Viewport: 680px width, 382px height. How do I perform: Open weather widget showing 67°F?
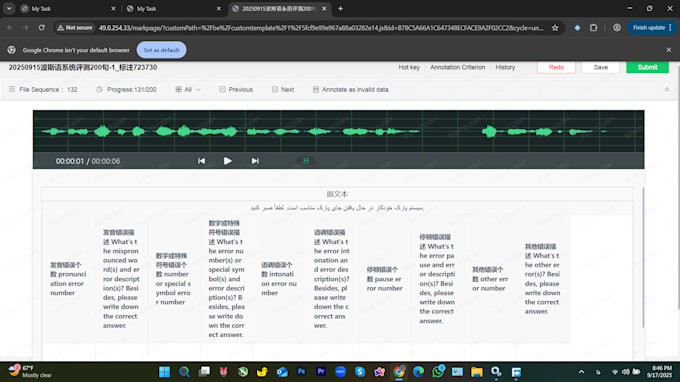pyautogui.click(x=30, y=372)
